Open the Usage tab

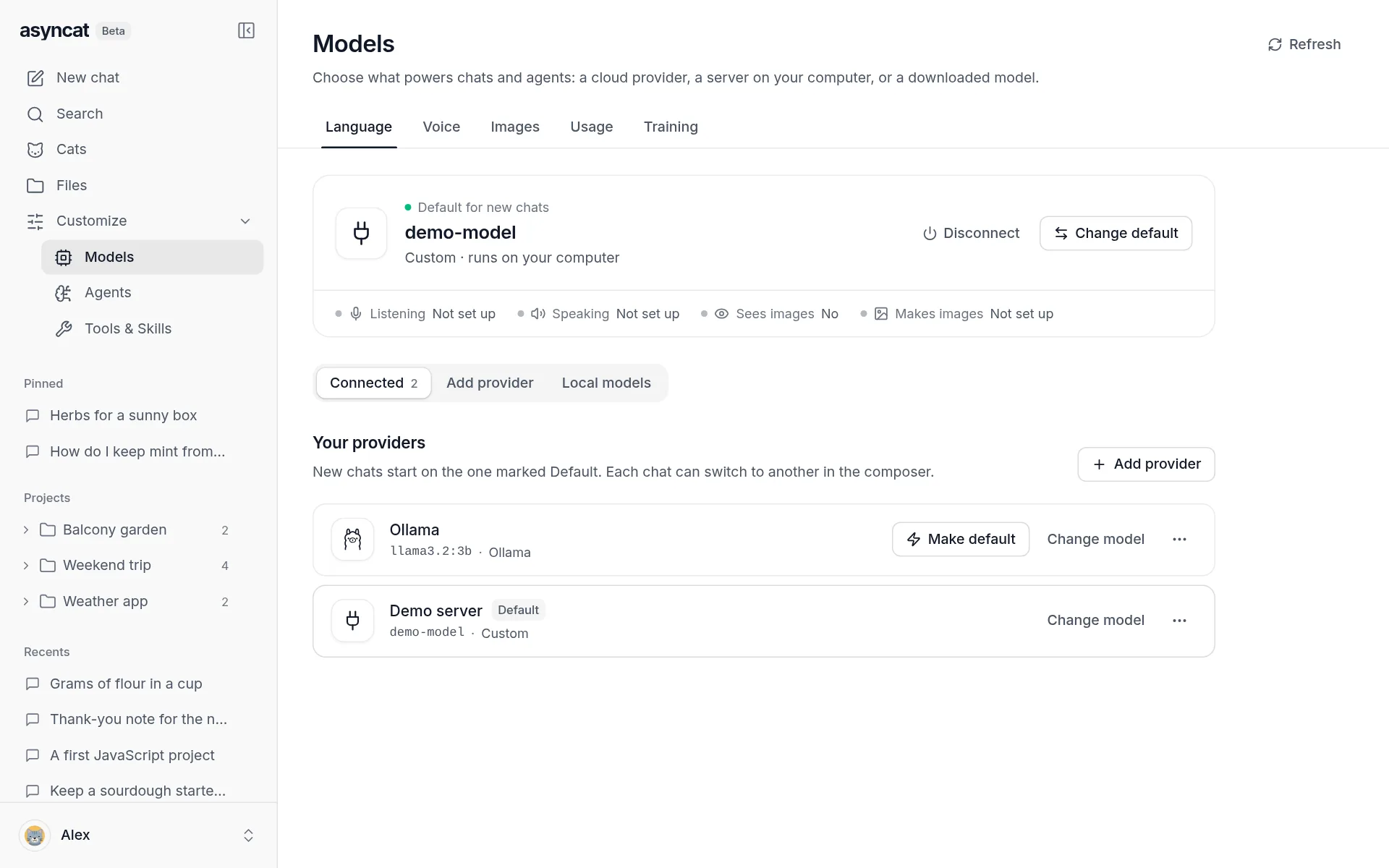coord(592,127)
